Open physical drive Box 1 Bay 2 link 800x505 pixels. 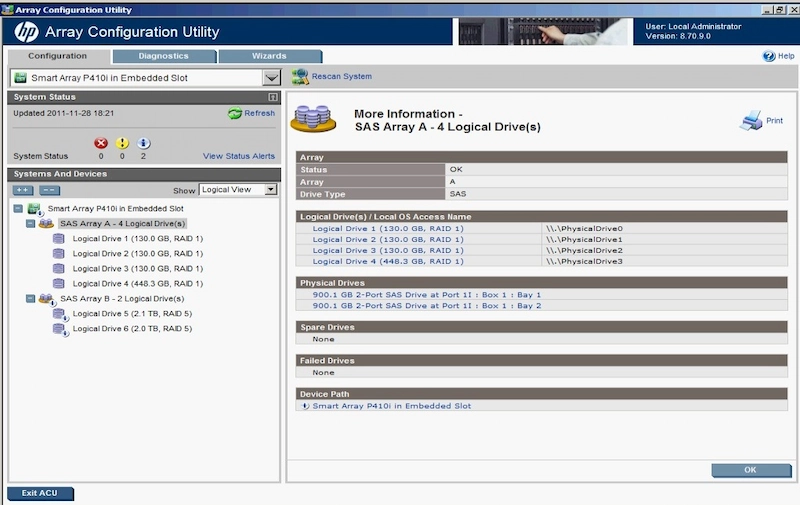[x=427, y=306]
